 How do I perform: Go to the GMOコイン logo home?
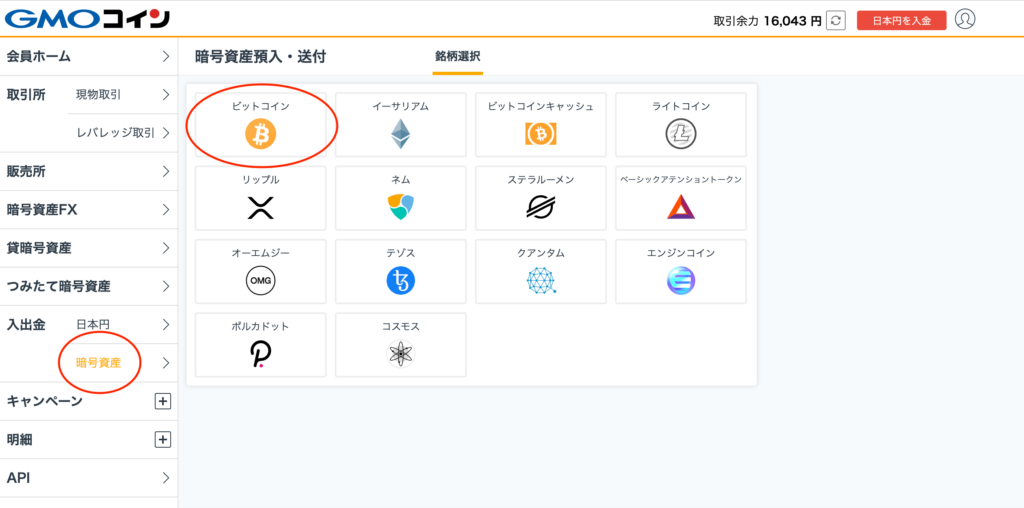(x=87, y=19)
